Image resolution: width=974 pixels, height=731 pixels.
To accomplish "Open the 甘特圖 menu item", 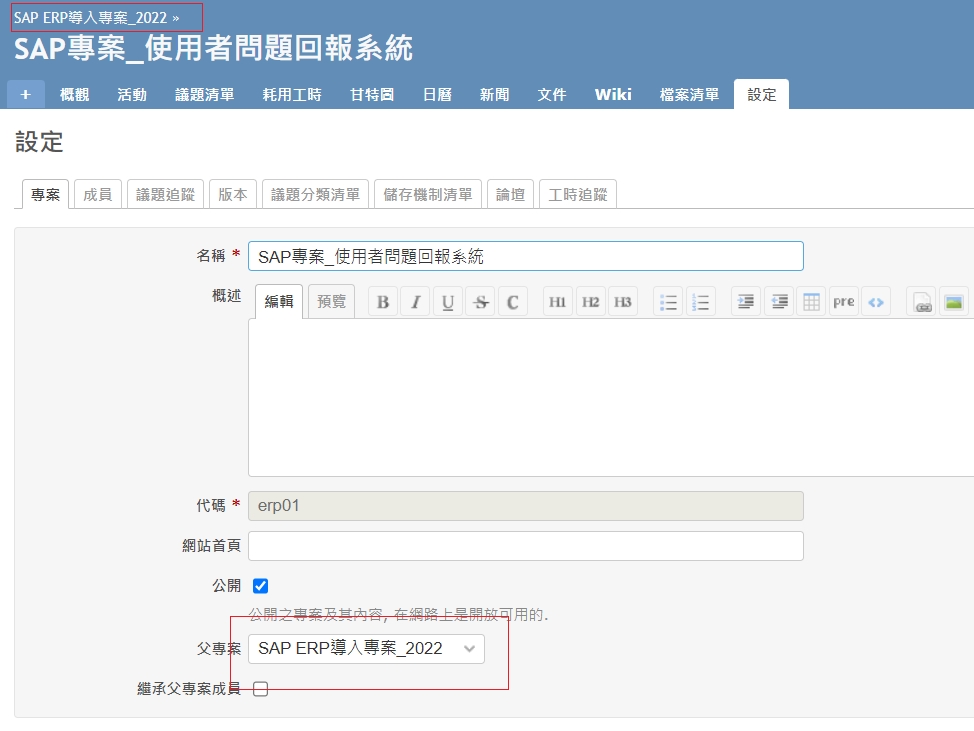I will [371, 94].
